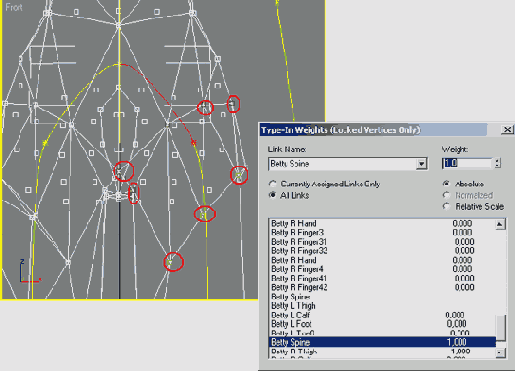Image resolution: width=515 pixels, height=371 pixels.
Task: Select Betty R Finger31 in the list
Action: tap(382, 242)
